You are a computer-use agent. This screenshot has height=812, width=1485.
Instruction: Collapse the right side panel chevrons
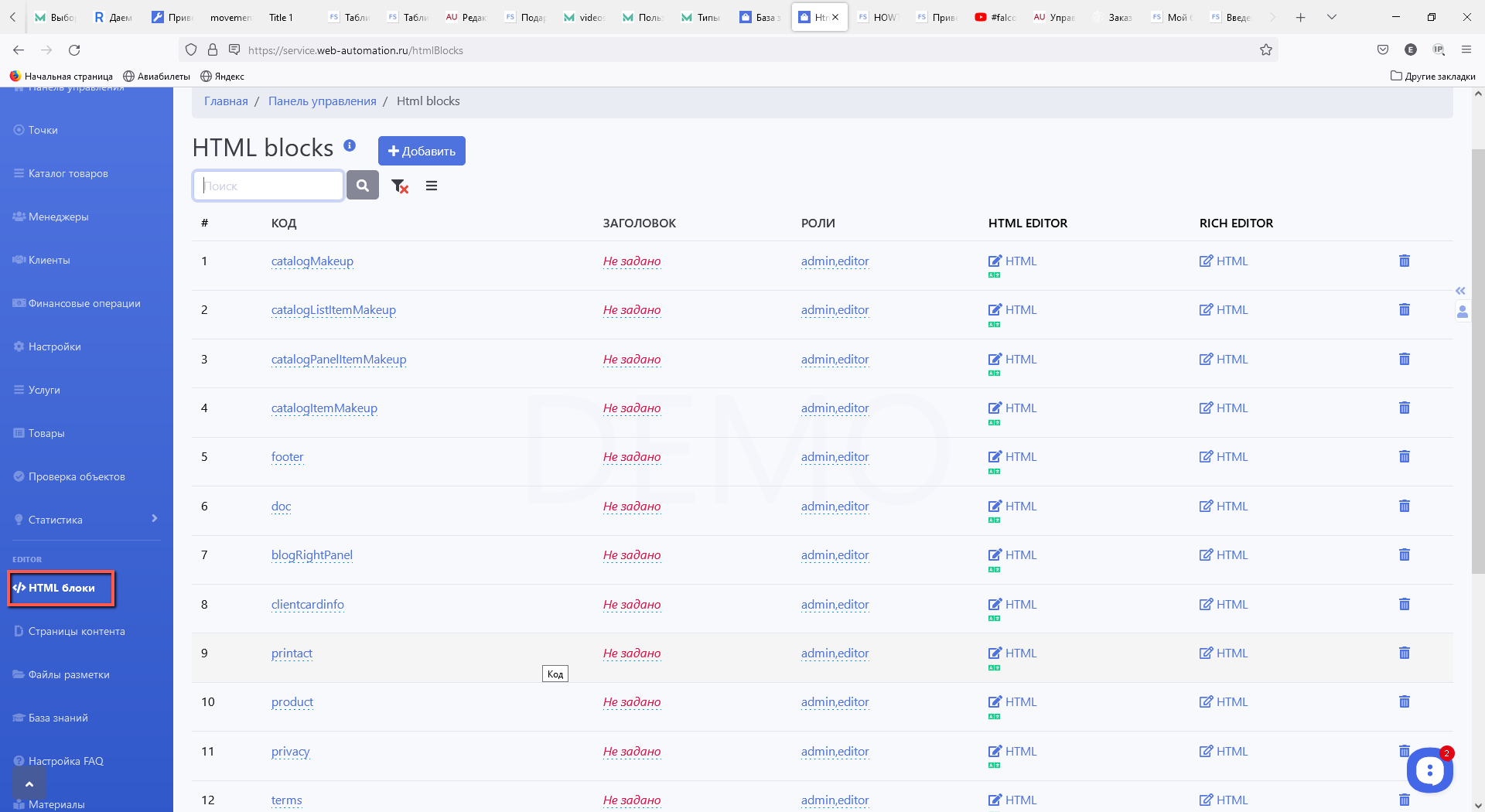[x=1460, y=291]
